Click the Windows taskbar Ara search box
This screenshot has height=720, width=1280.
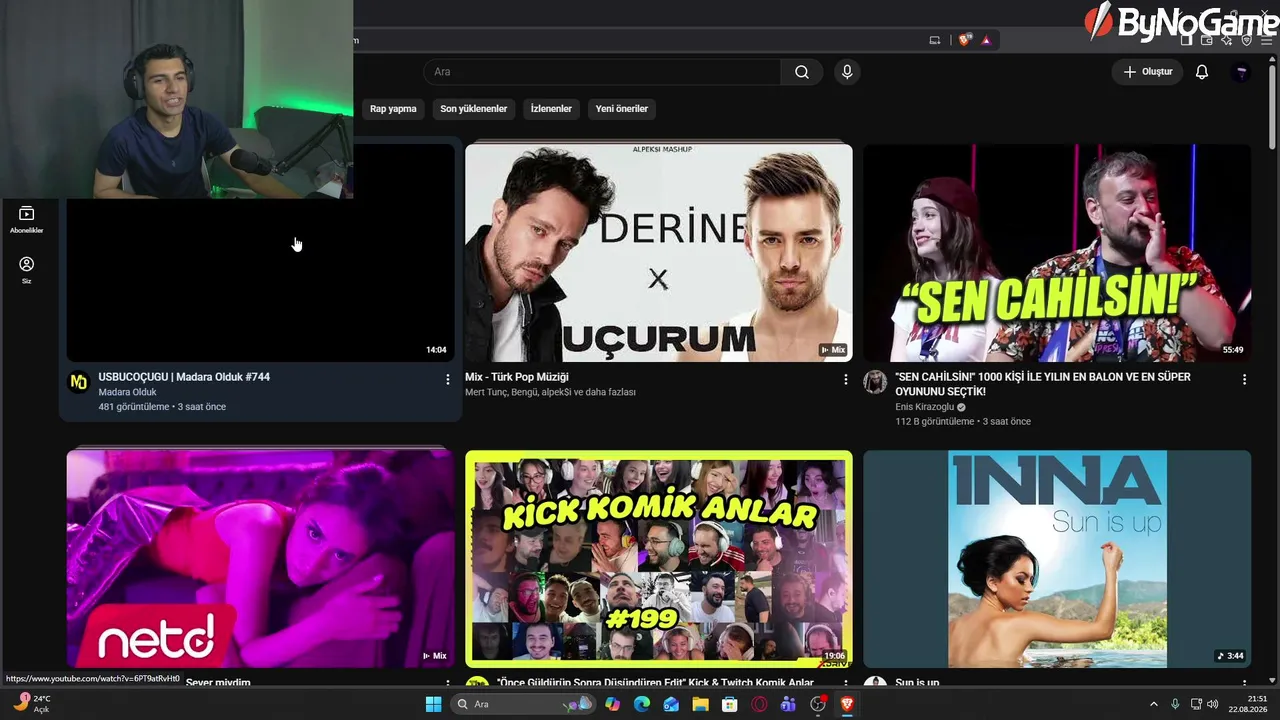point(522,704)
